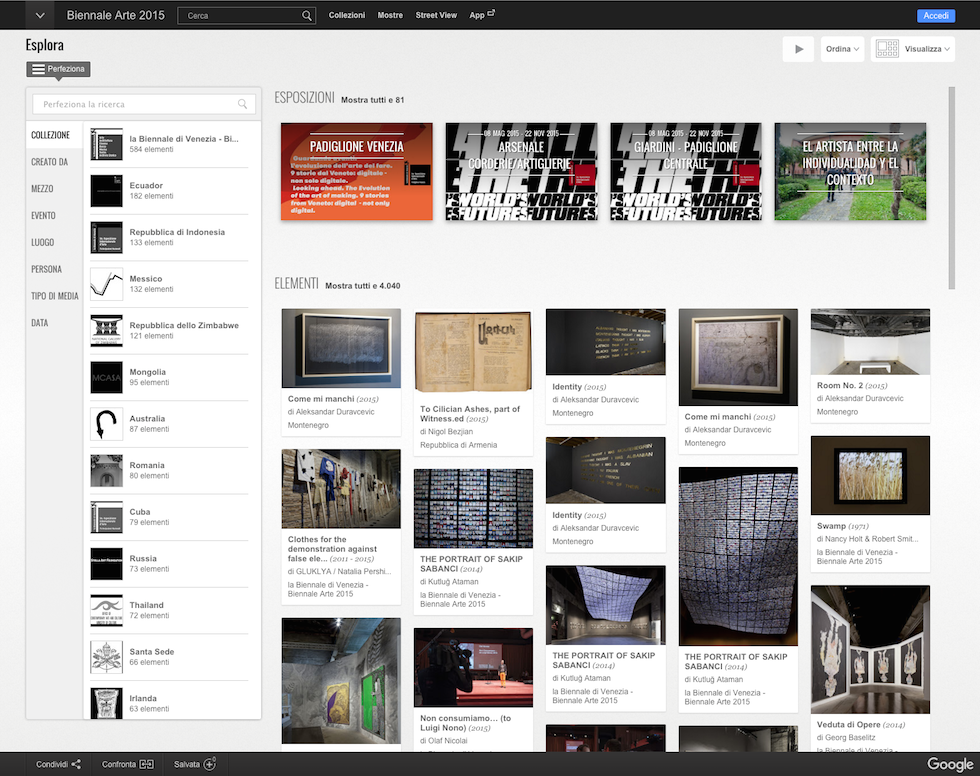The image size is (980, 776).
Task: Click the Thailand collection icon
Action: 106,610
